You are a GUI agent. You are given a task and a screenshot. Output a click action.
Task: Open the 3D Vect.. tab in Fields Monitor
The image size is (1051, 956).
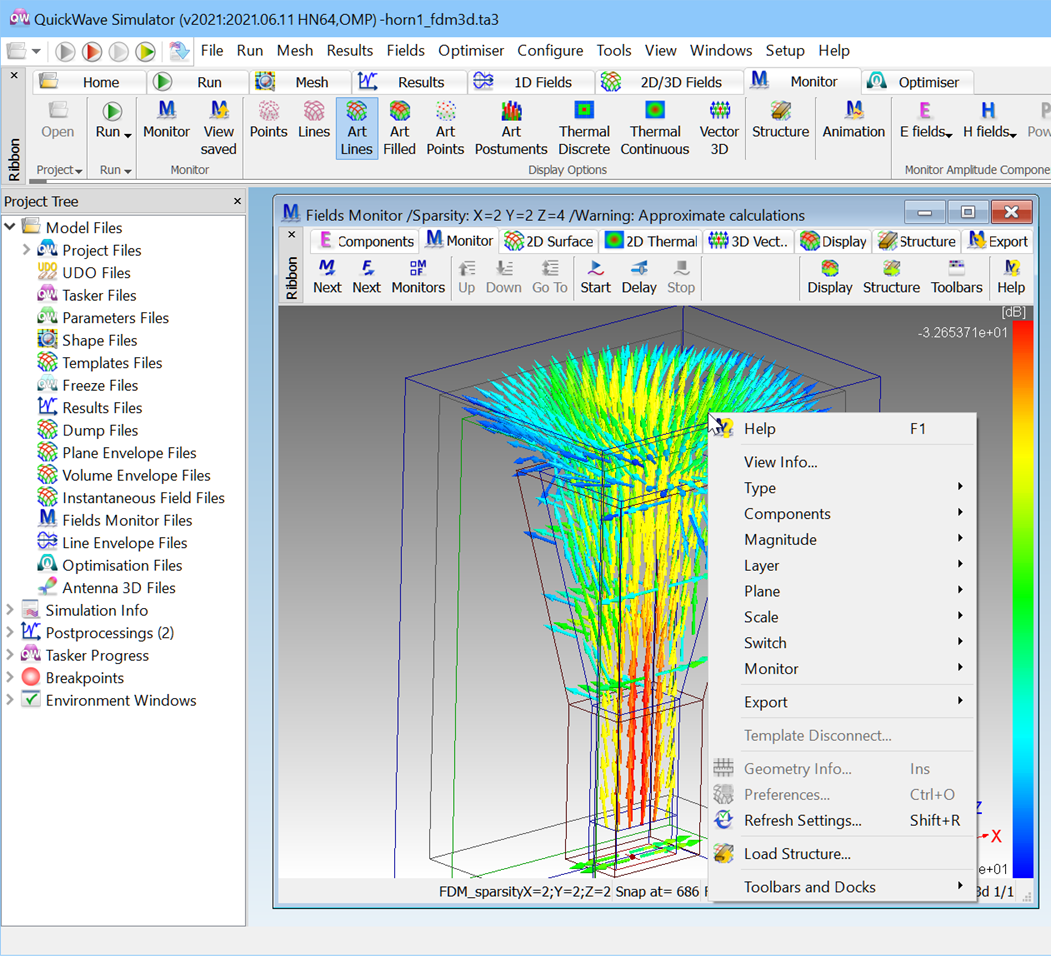(x=749, y=241)
